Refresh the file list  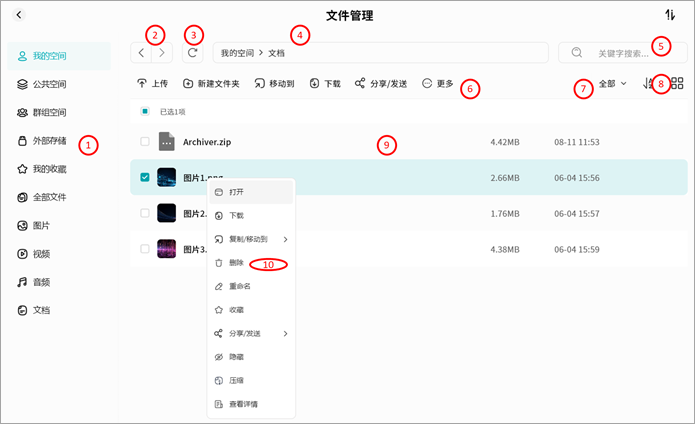click(193, 52)
